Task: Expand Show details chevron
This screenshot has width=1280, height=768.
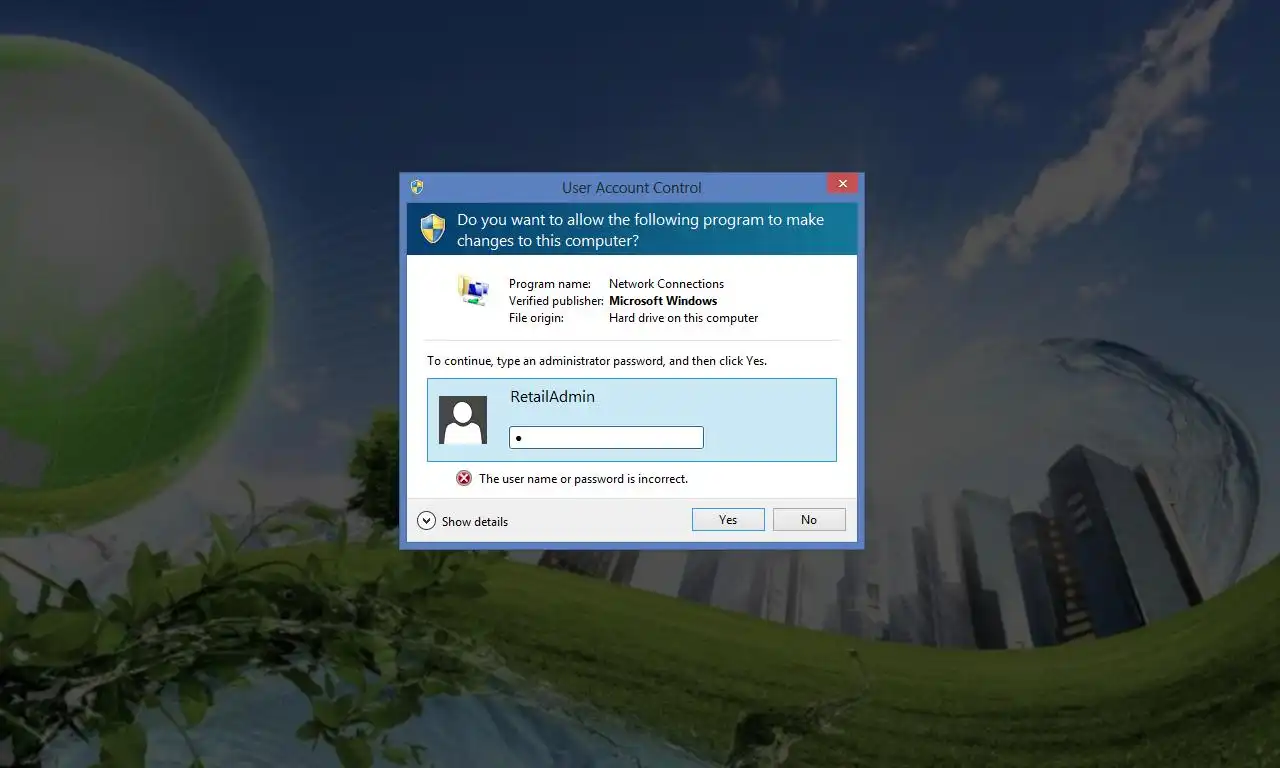Action: click(427, 521)
